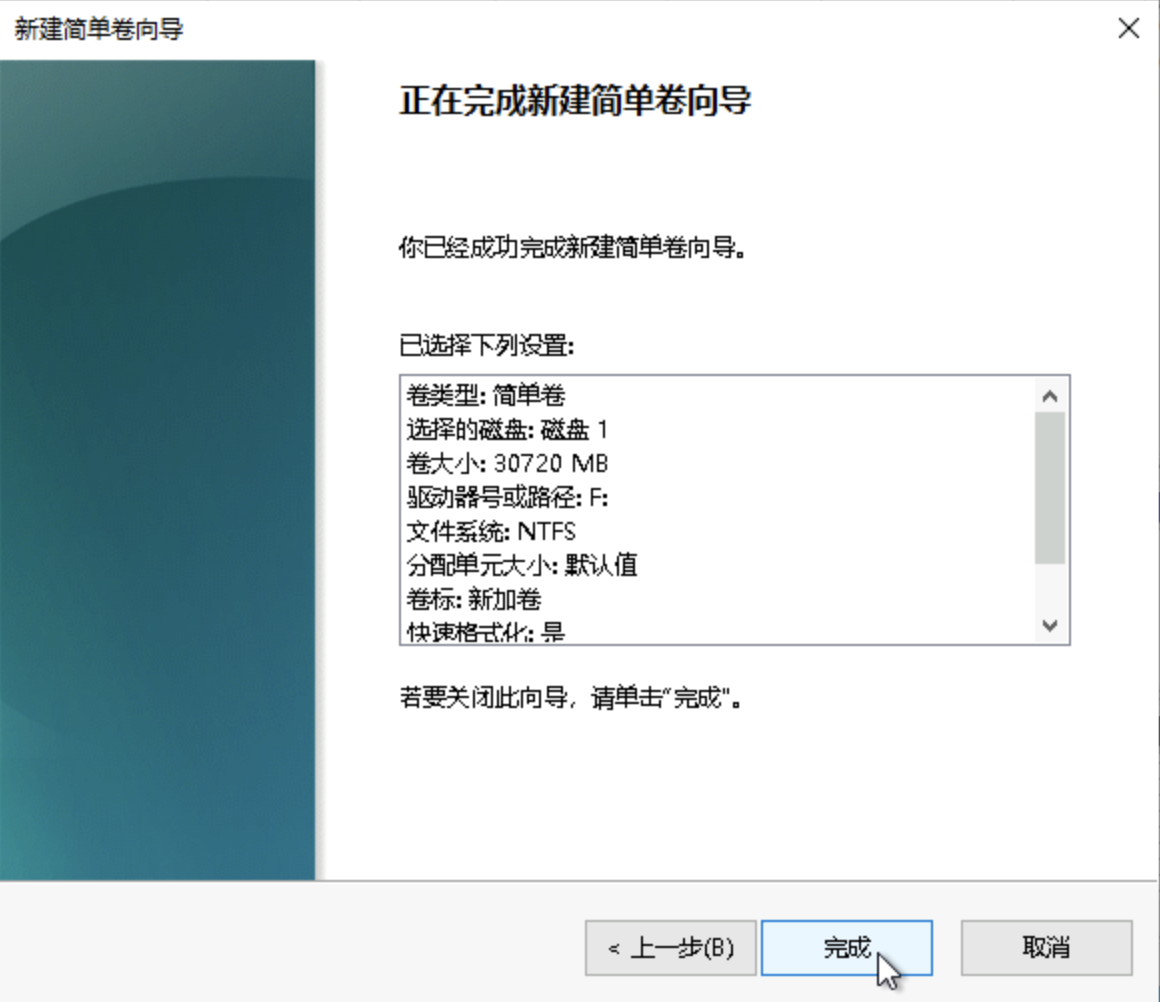Click the settings list scroll-up arrow
The image size is (1160, 1002).
click(x=1049, y=396)
